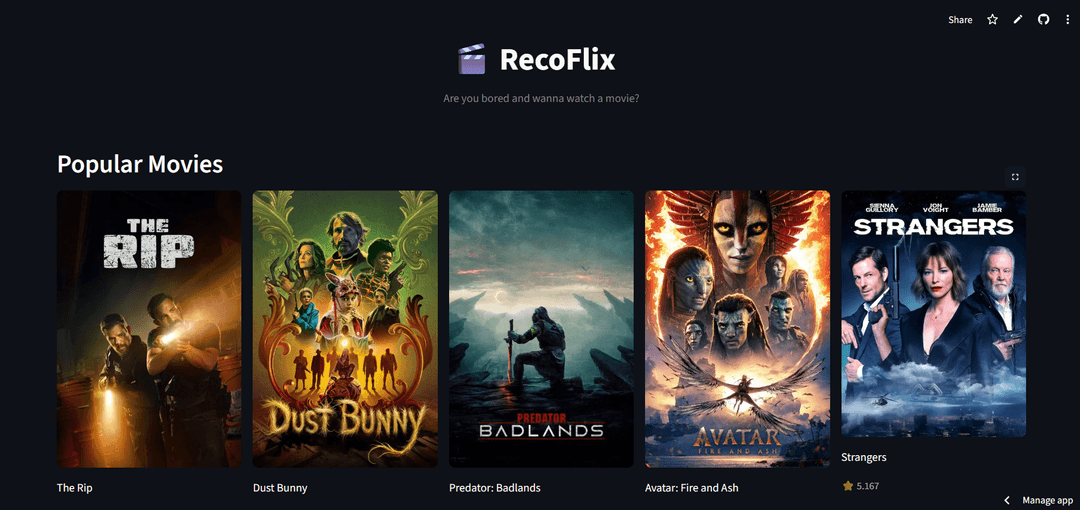
Task: Click the 'The Rip' title text
Action: (x=74, y=488)
